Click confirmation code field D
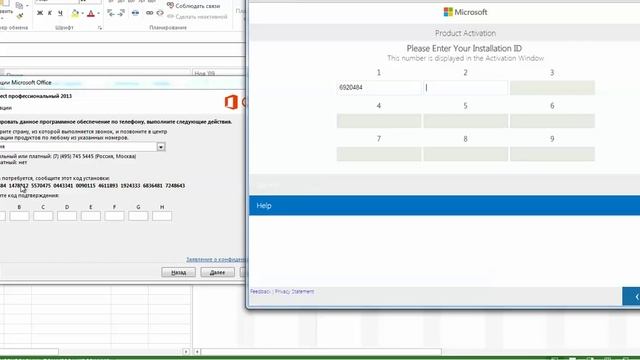 pos(67,216)
